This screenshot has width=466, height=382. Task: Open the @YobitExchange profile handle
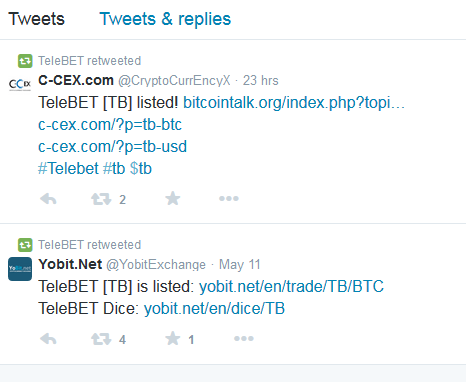(x=156, y=265)
